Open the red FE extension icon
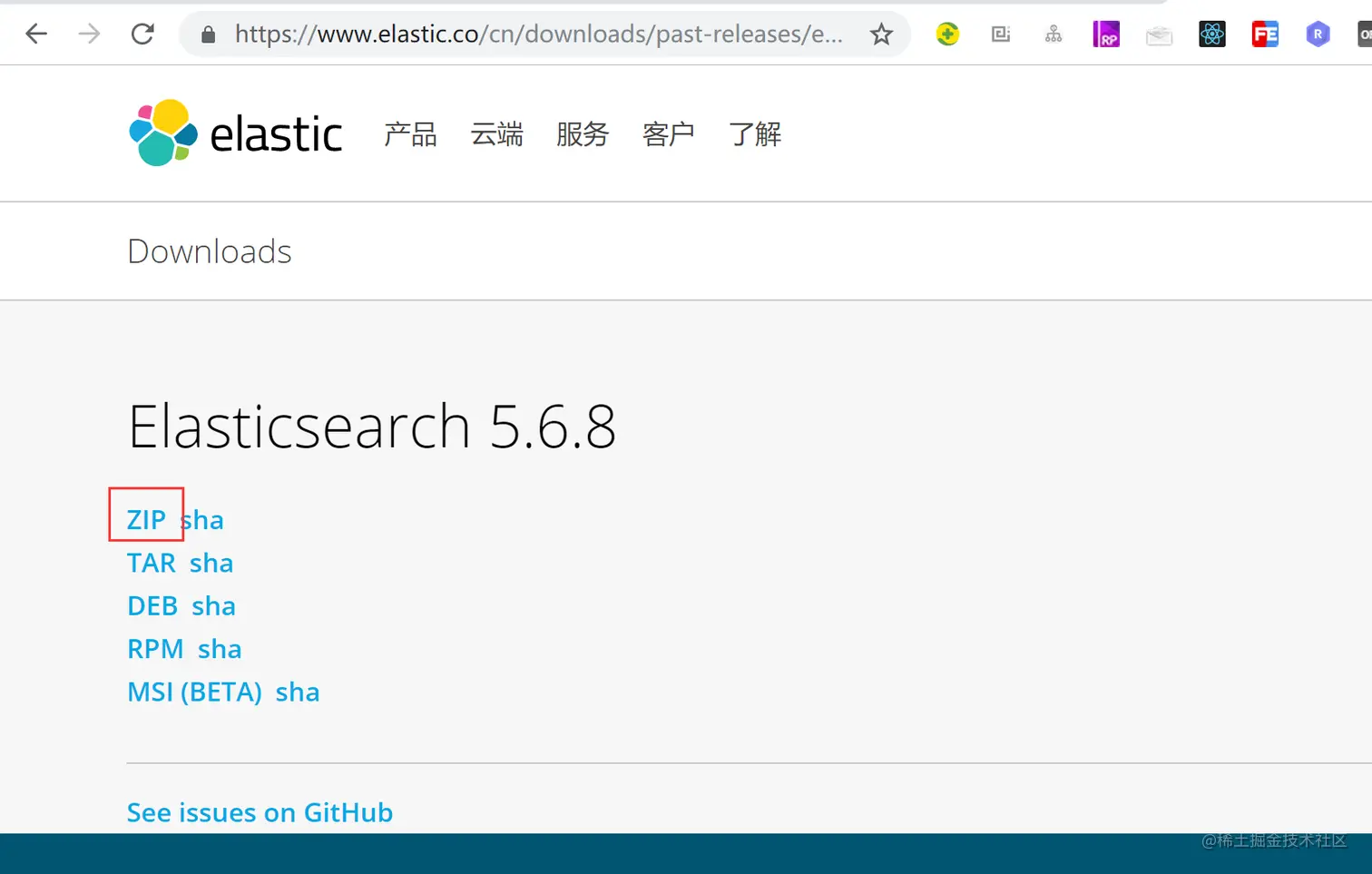 click(1265, 34)
